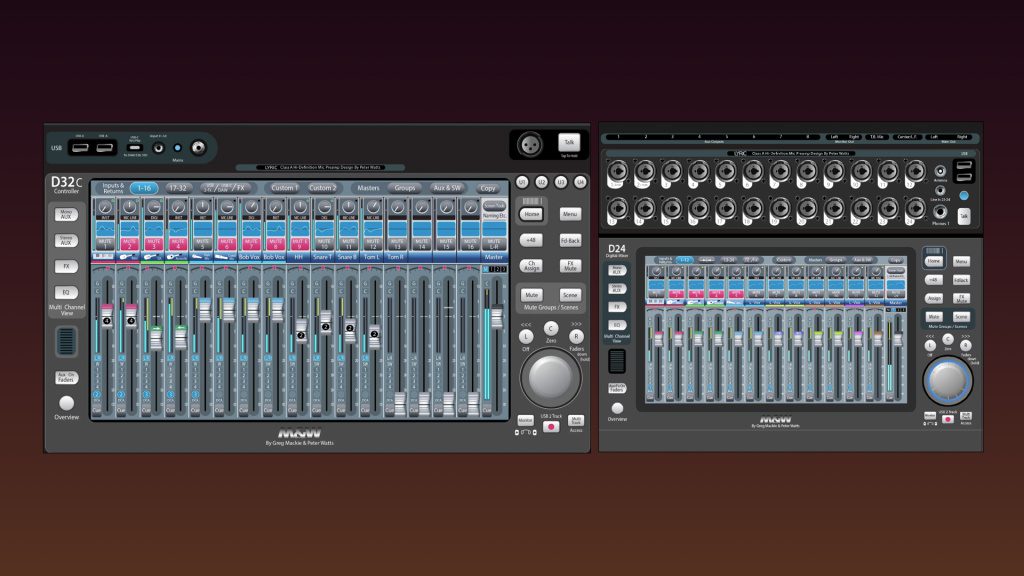
Task: Click the U2 user button on D32C
Action: [541, 182]
